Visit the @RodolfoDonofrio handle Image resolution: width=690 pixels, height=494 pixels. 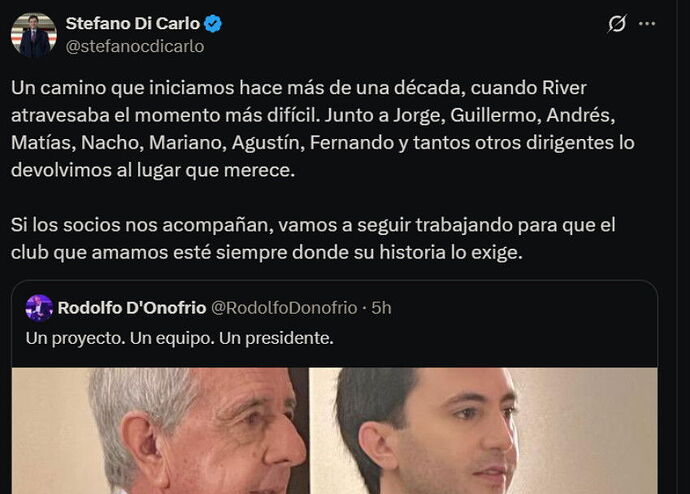(x=284, y=308)
